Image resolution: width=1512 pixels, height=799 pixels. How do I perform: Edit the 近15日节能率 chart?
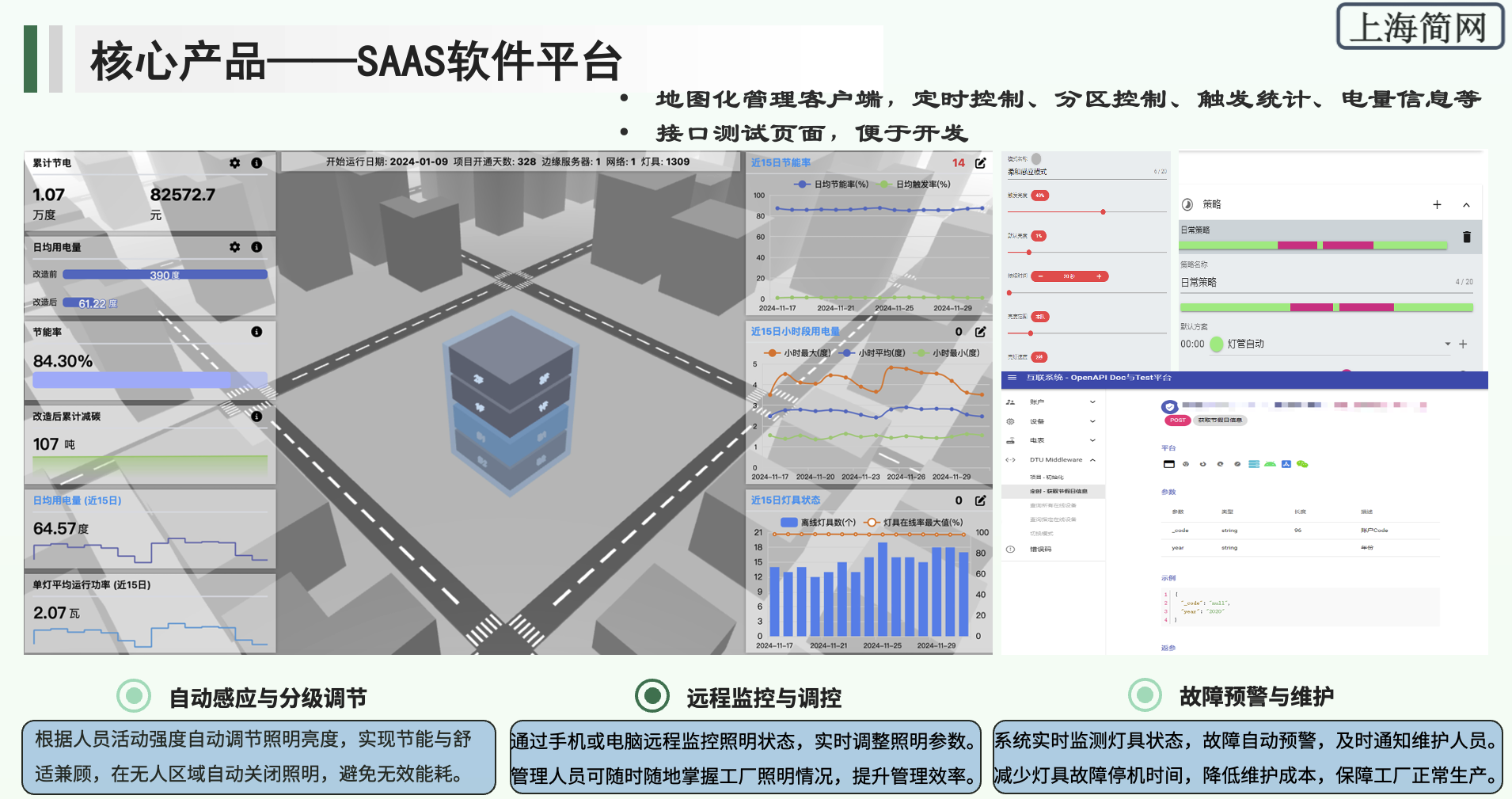980,163
